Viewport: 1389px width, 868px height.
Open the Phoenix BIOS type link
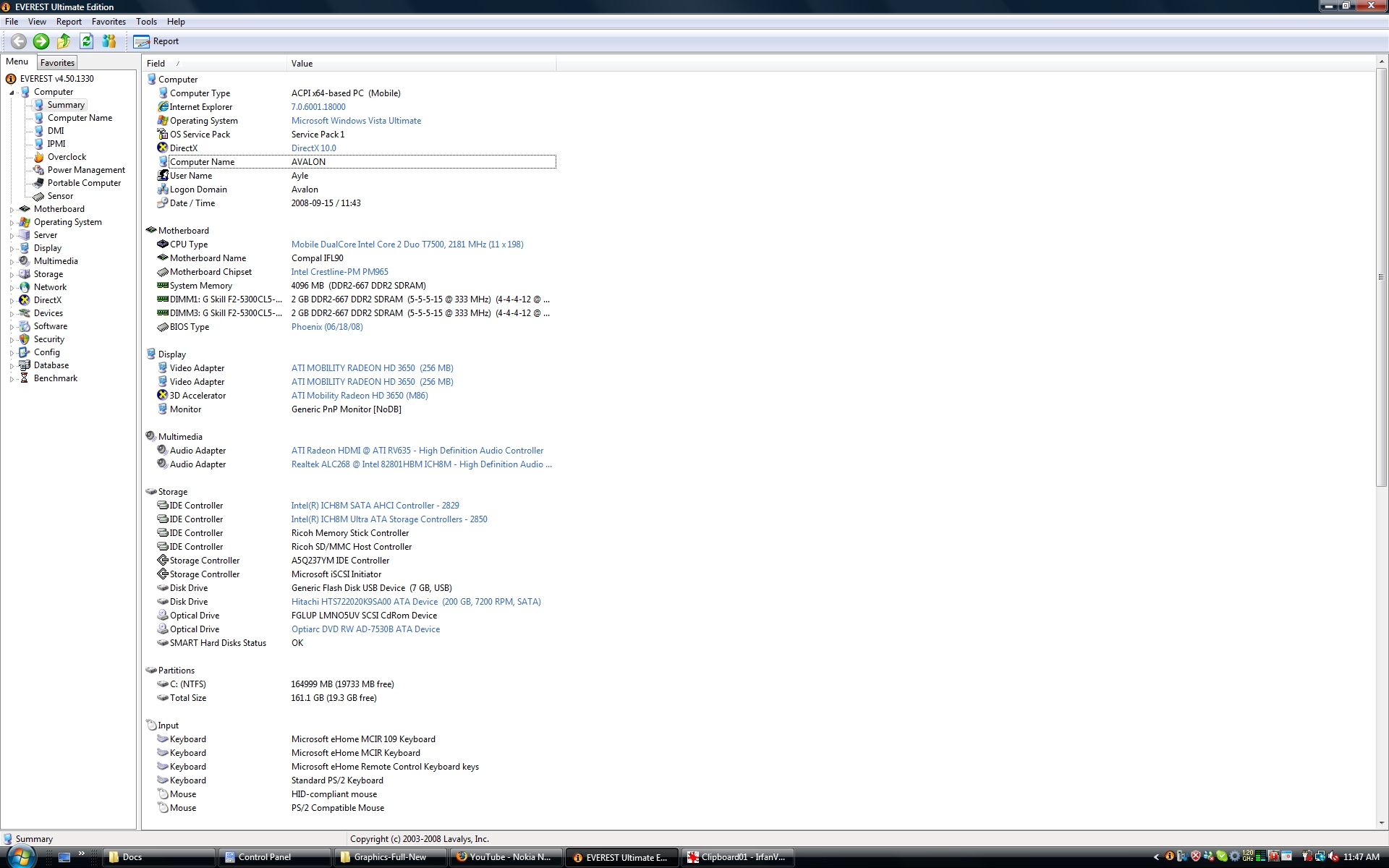coord(327,327)
